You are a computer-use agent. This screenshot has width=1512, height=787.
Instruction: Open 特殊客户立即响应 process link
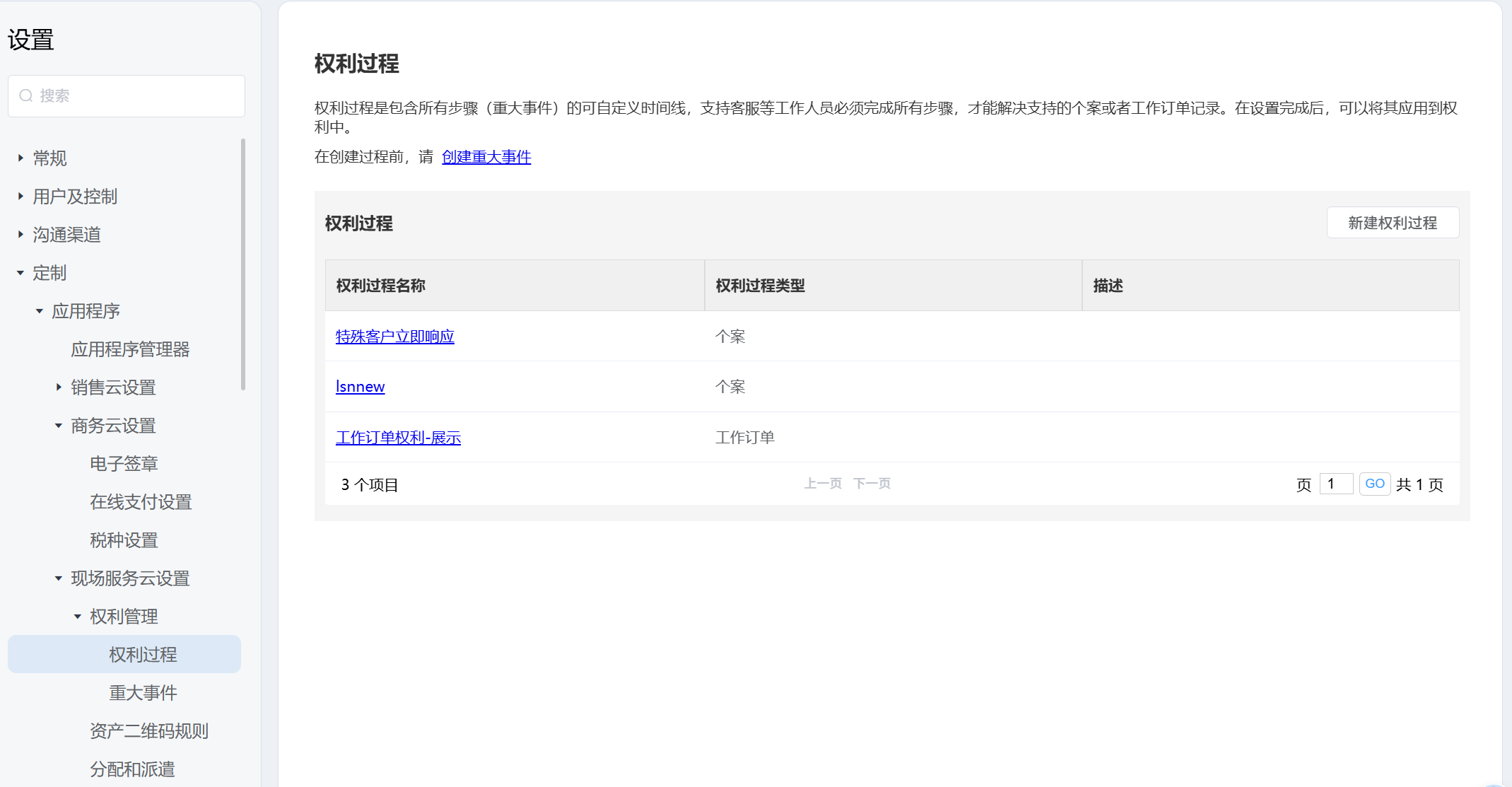[x=394, y=337]
